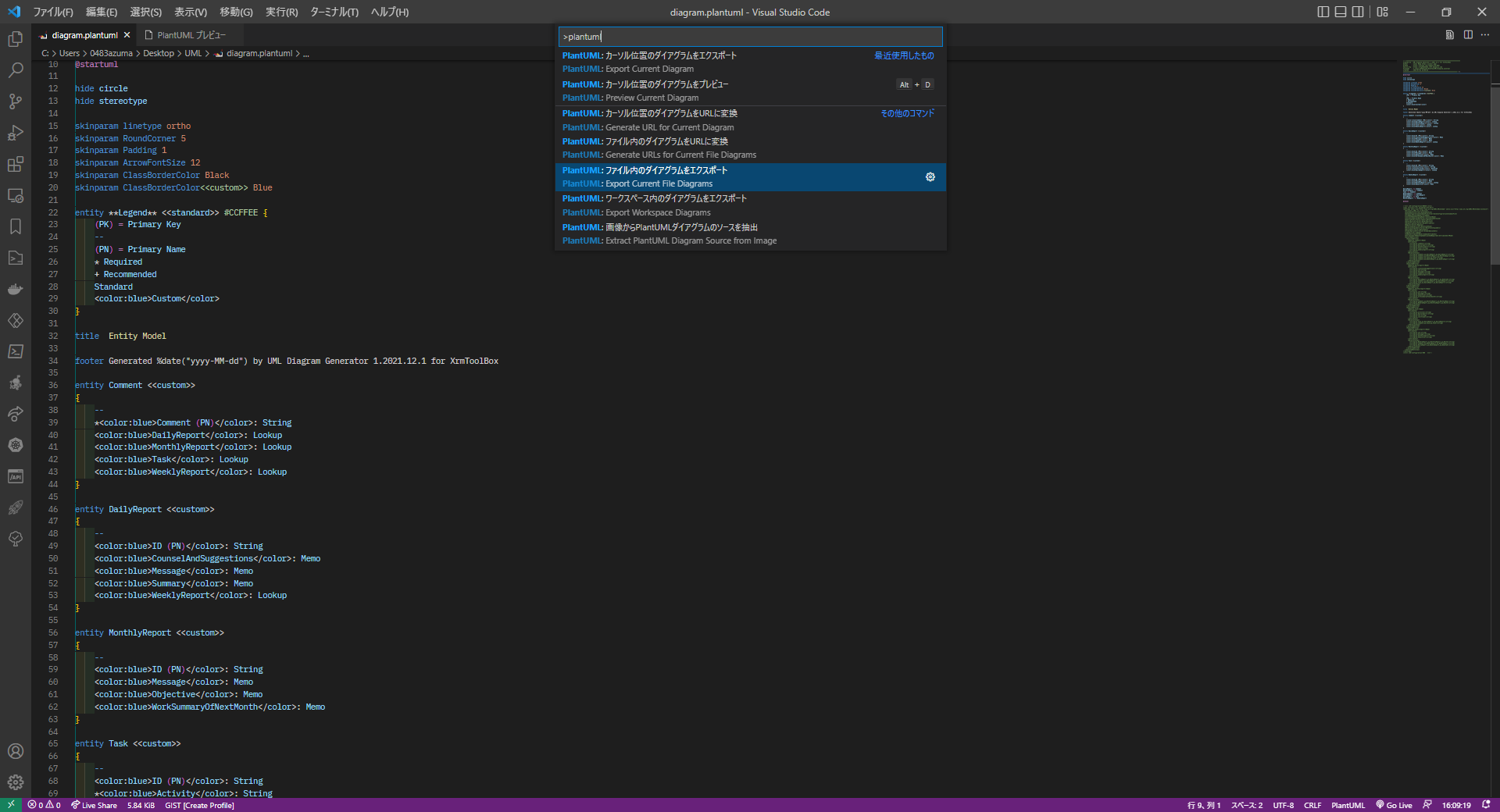The image size is (1500, 812).
Task: Run Generate URLs for Current File Diagrams
Action: coord(750,148)
